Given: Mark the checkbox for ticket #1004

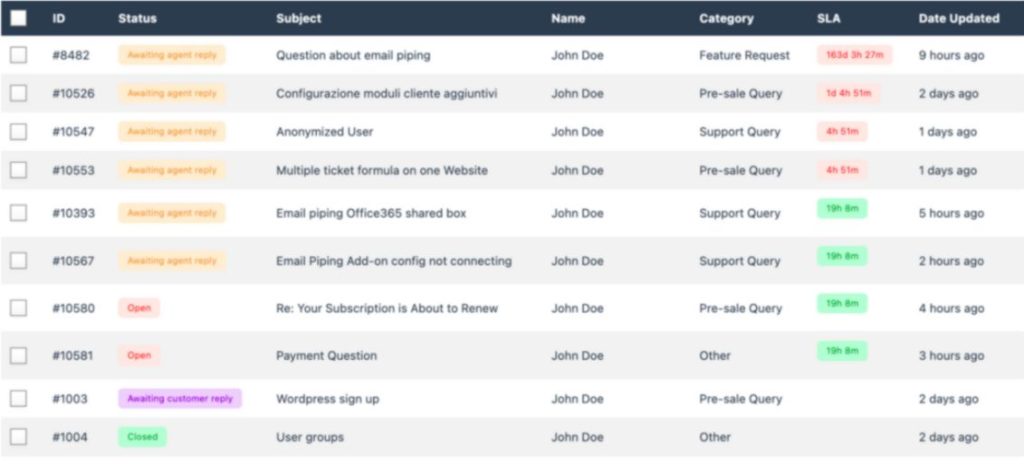Looking at the screenshot, I should click(18, 437).
